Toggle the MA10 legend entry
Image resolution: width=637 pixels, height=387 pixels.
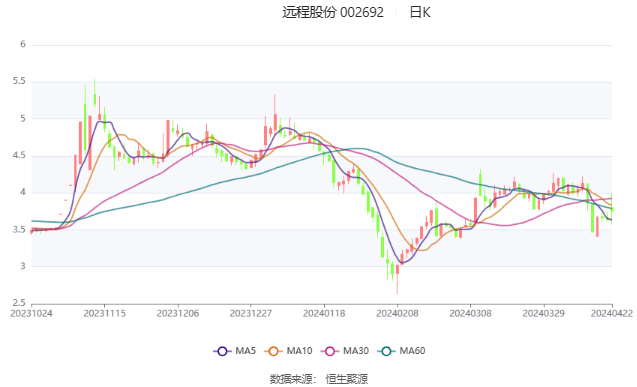(x=288, y=351)
